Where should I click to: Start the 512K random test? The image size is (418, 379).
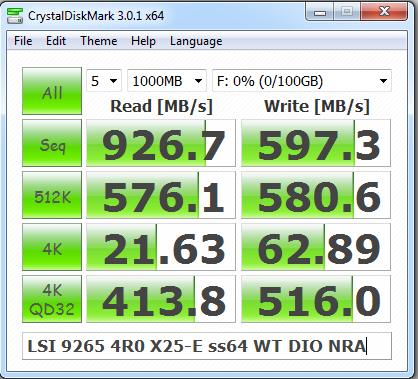(52, 195)
